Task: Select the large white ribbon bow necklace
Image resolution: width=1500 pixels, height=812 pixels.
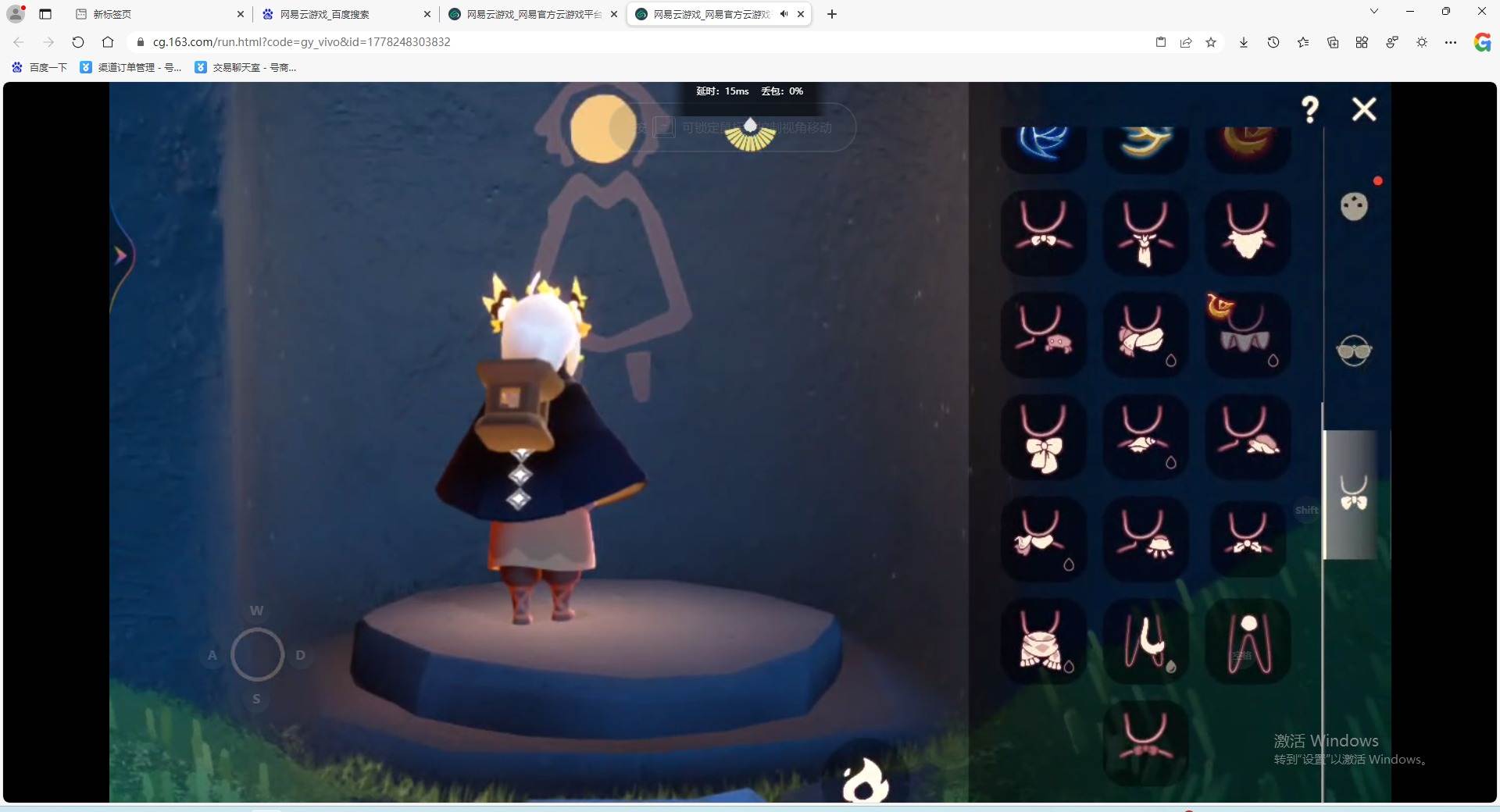Action: point(1044,436)
